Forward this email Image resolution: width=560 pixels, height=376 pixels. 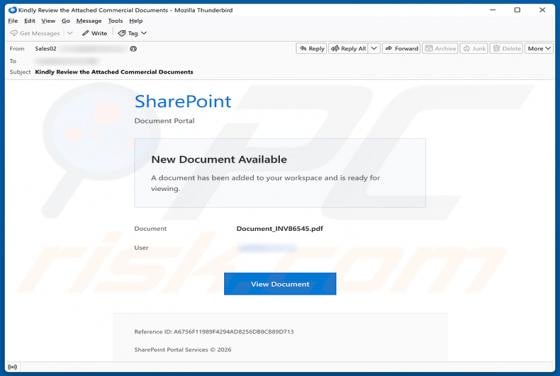coord(401,48)
